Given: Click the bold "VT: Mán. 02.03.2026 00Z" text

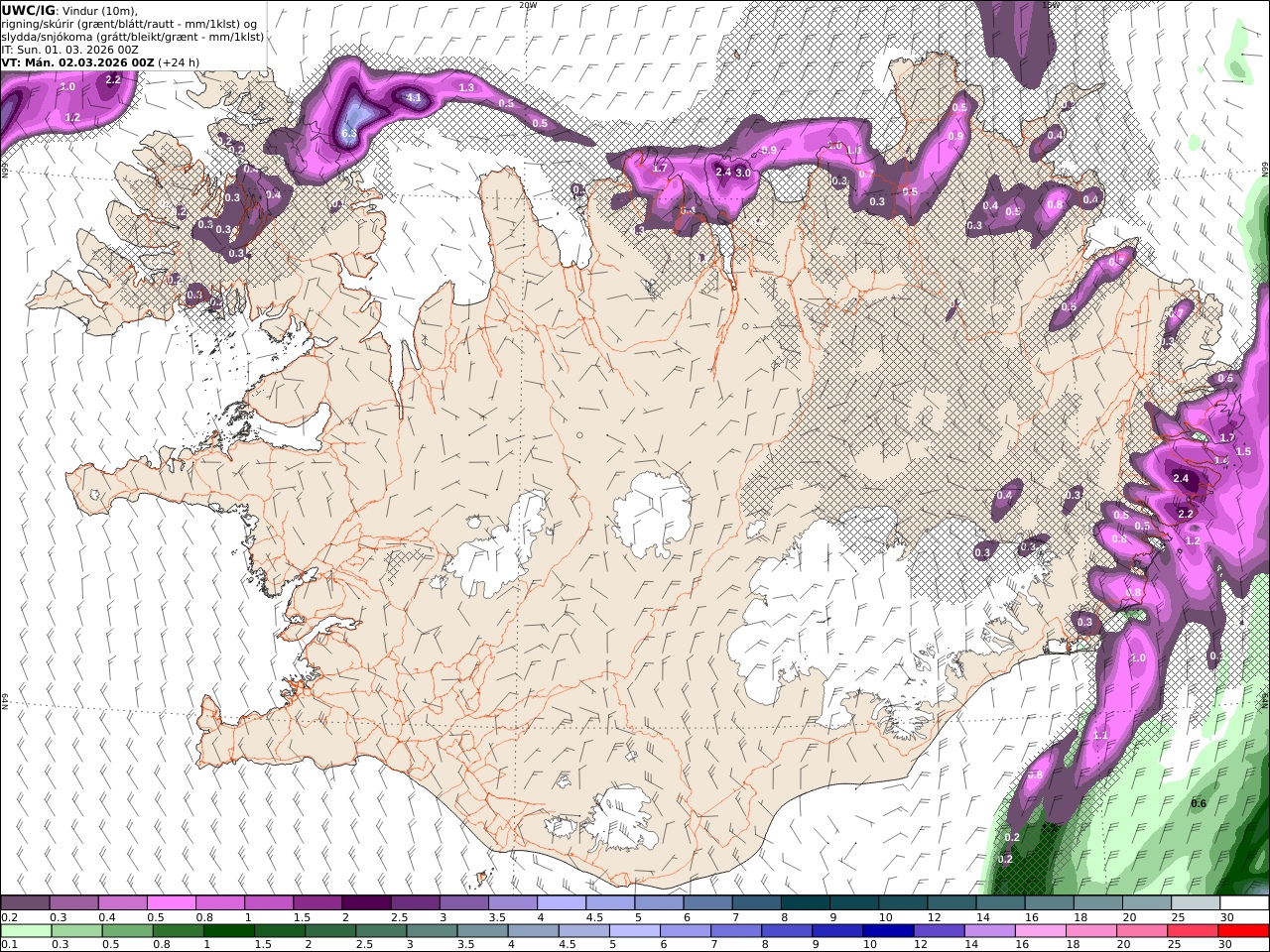Looking at the screenshot, I should [x=77, y=62].
